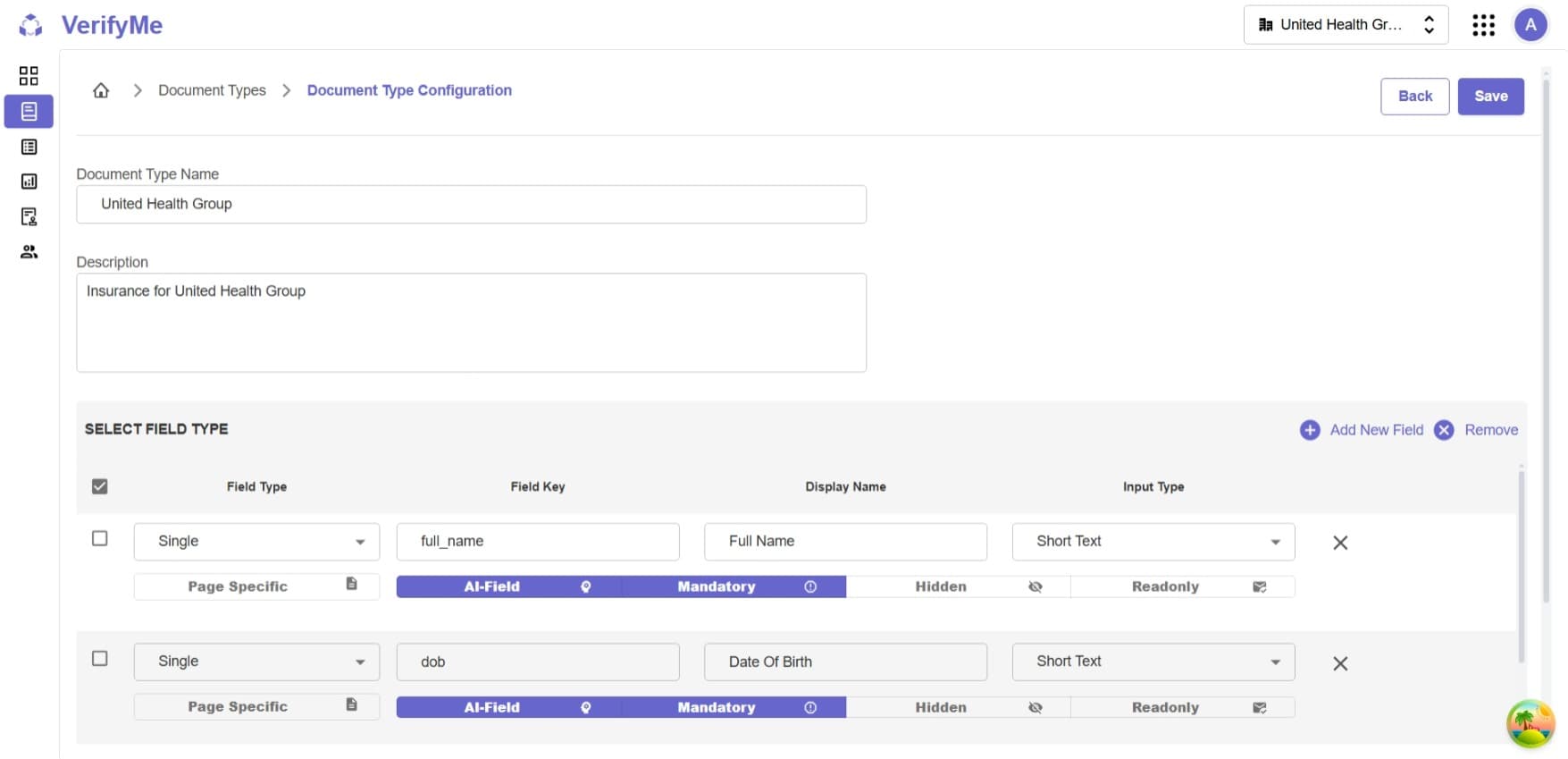This screenshot has width=1568, height=759.
Task: Click the SELECT FIELD TYPE heading
Action: (156, 429)
